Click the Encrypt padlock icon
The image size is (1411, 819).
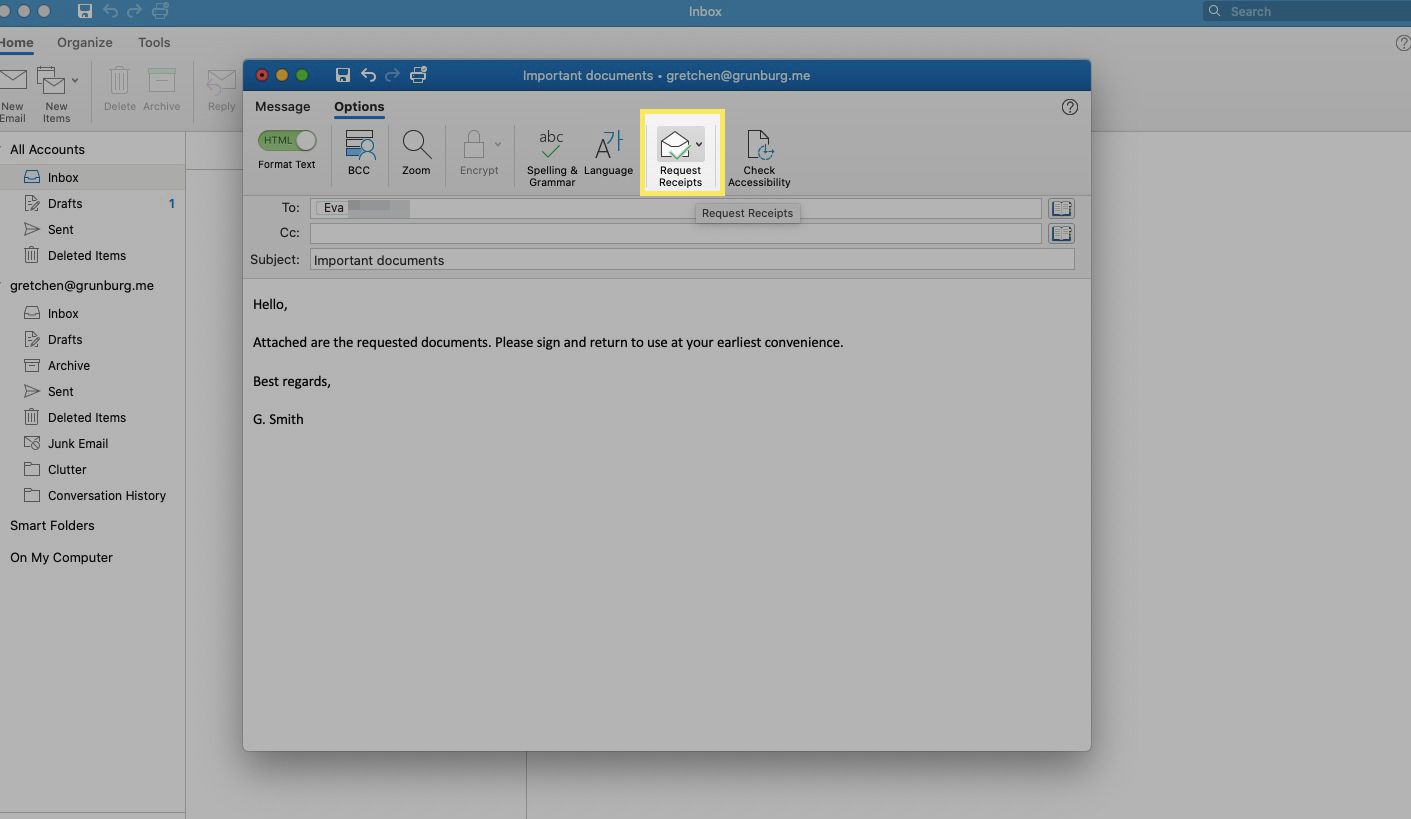(x=474, y=146)
